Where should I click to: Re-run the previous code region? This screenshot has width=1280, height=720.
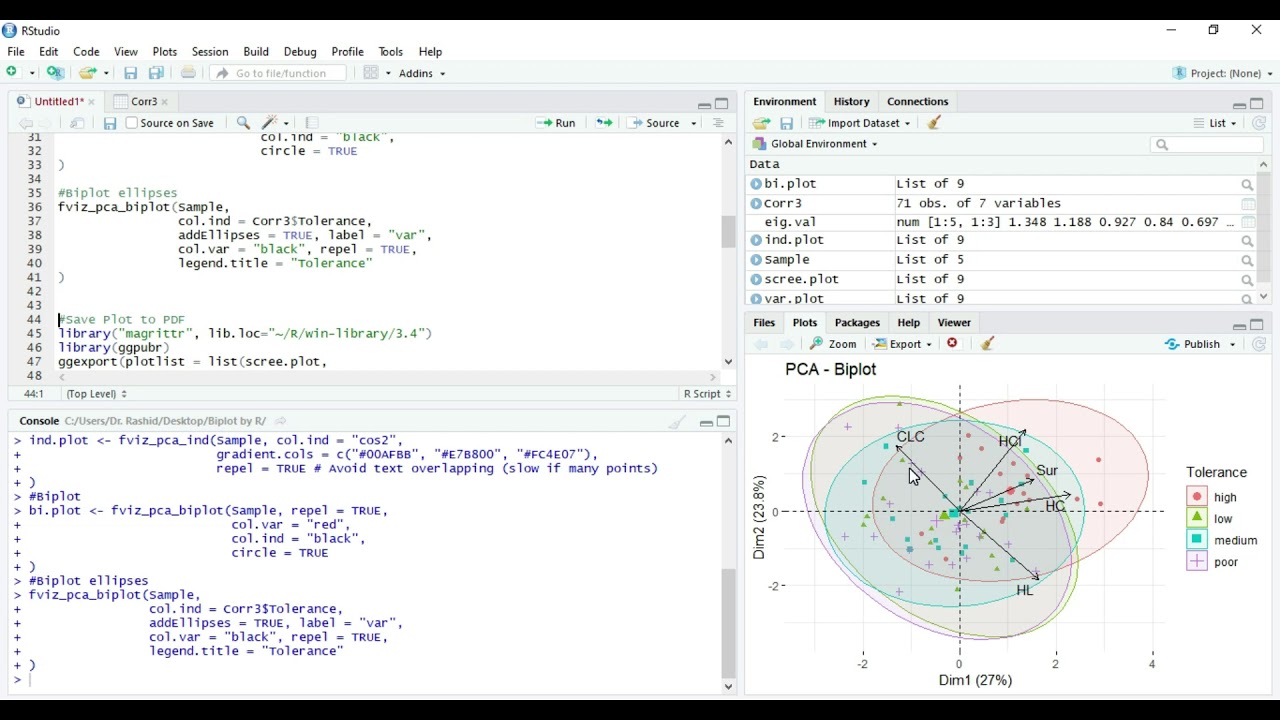click(x=604, y=123)
